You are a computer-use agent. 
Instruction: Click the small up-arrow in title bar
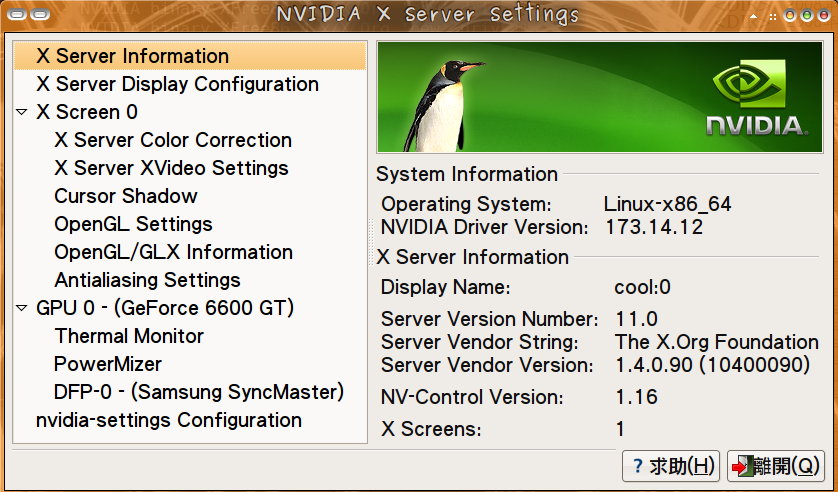point(754,17)
